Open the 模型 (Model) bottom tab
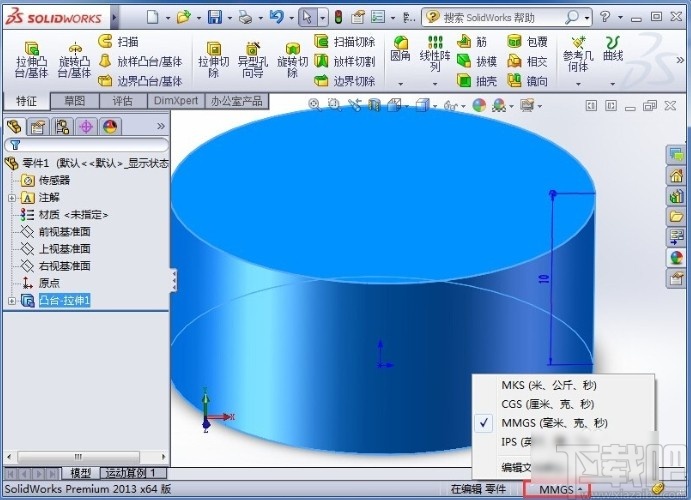 coord(81,473)
